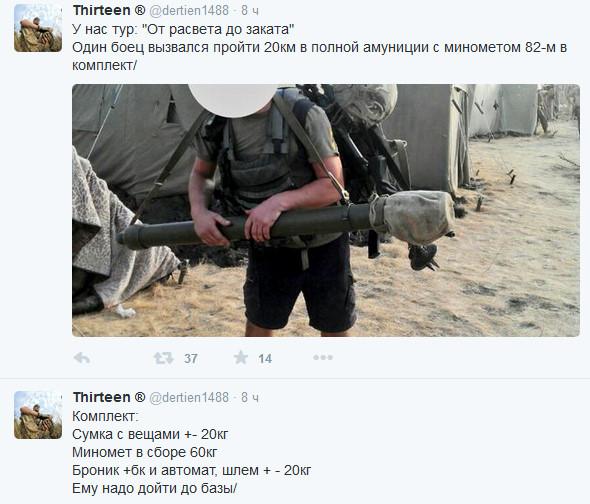Enlarge the soldier with mortar photo

pos(326,210)
